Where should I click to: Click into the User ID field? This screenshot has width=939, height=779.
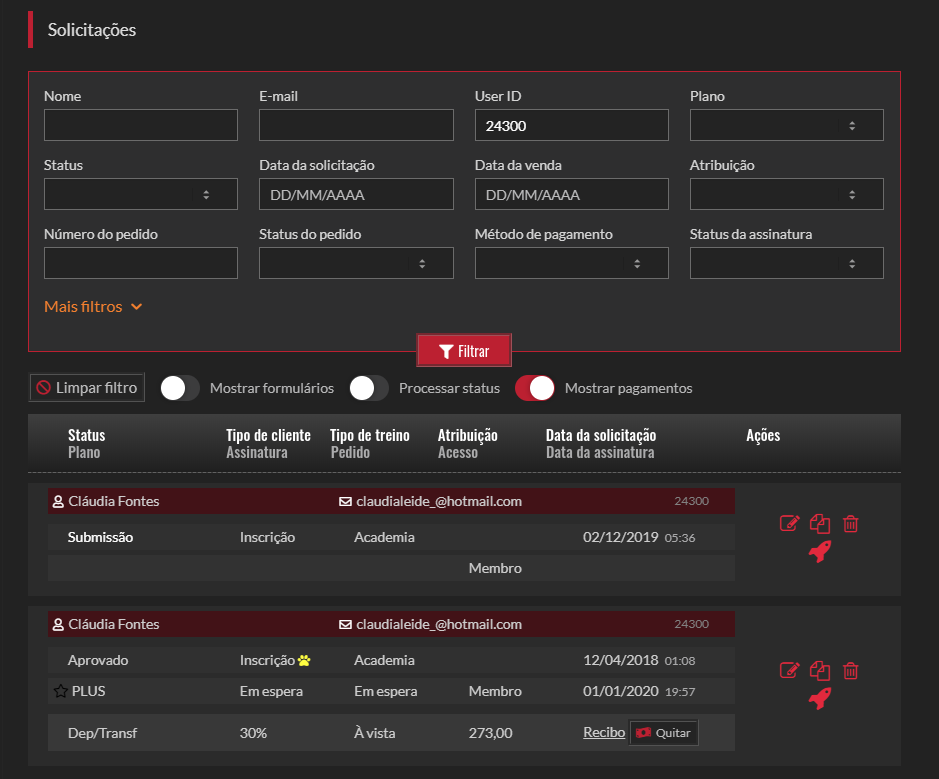pyautogui.click(x=571, y=125)
